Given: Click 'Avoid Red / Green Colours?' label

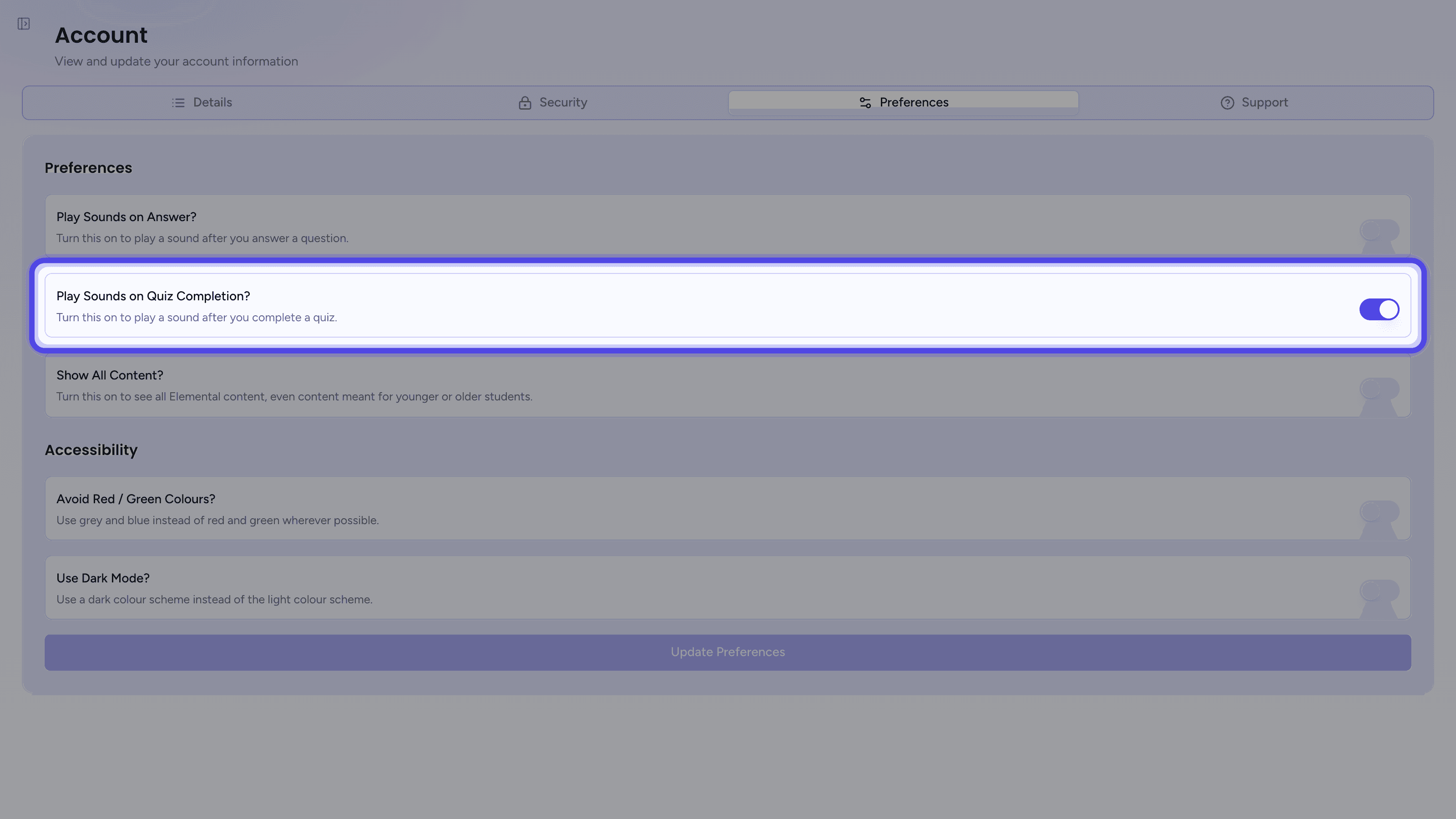Looking at the screenshot, I should tap(136, 499).
